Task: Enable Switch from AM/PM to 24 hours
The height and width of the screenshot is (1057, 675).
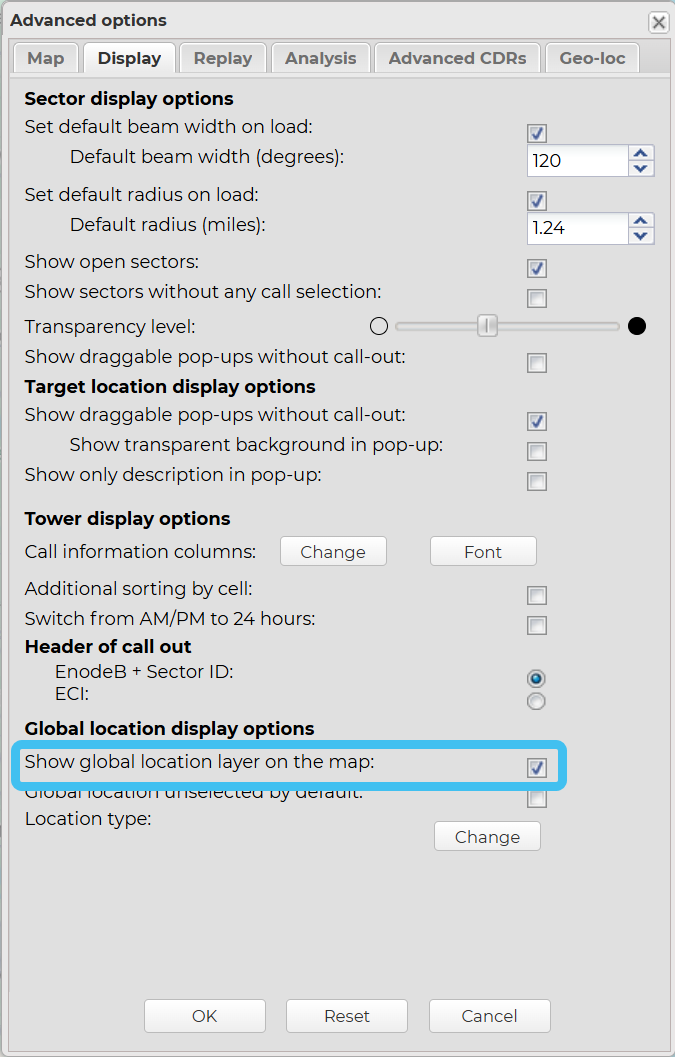Action: (537, 626)
